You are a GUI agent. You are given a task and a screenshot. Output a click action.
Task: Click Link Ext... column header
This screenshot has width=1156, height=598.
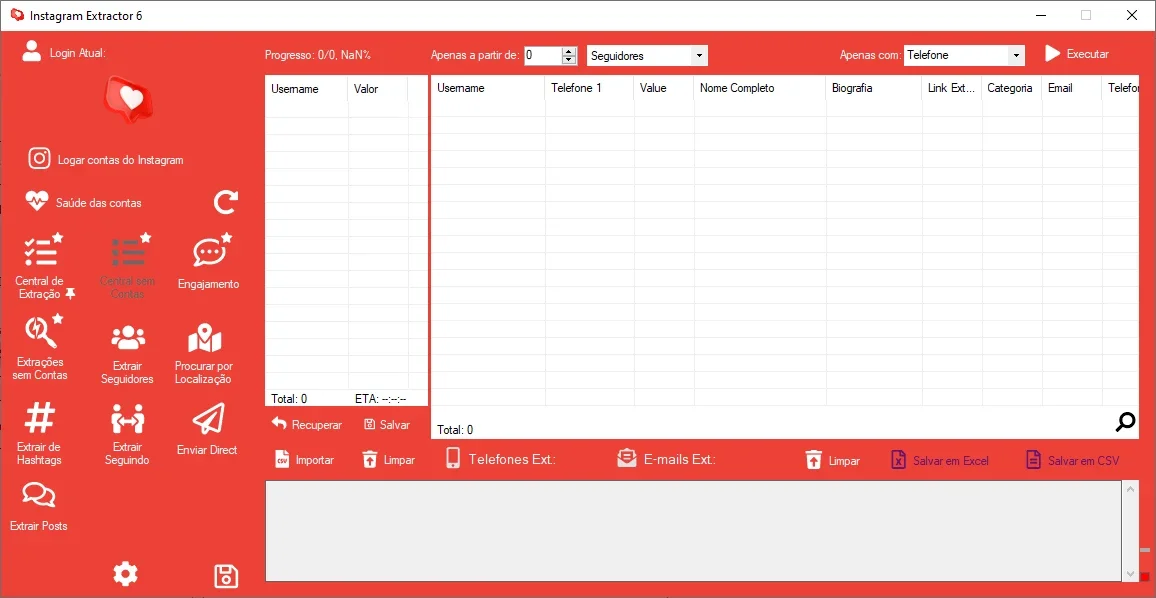[952, 88]
